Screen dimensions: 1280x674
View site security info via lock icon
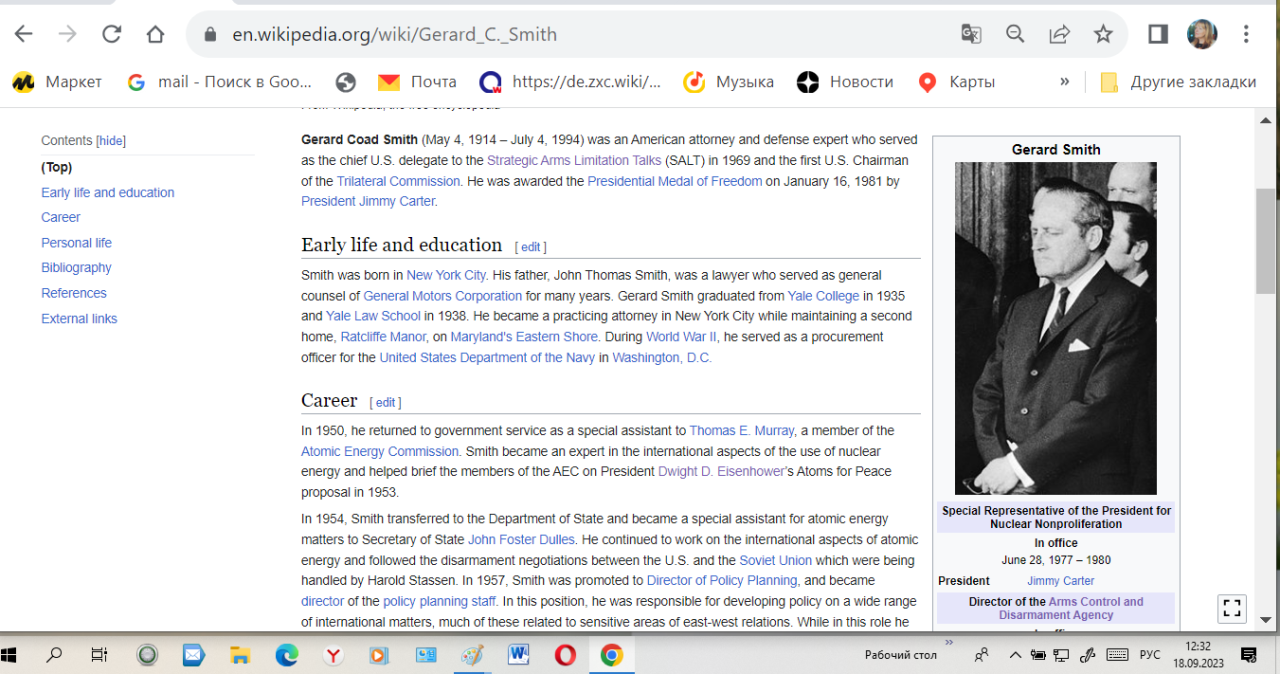[210, 35]
